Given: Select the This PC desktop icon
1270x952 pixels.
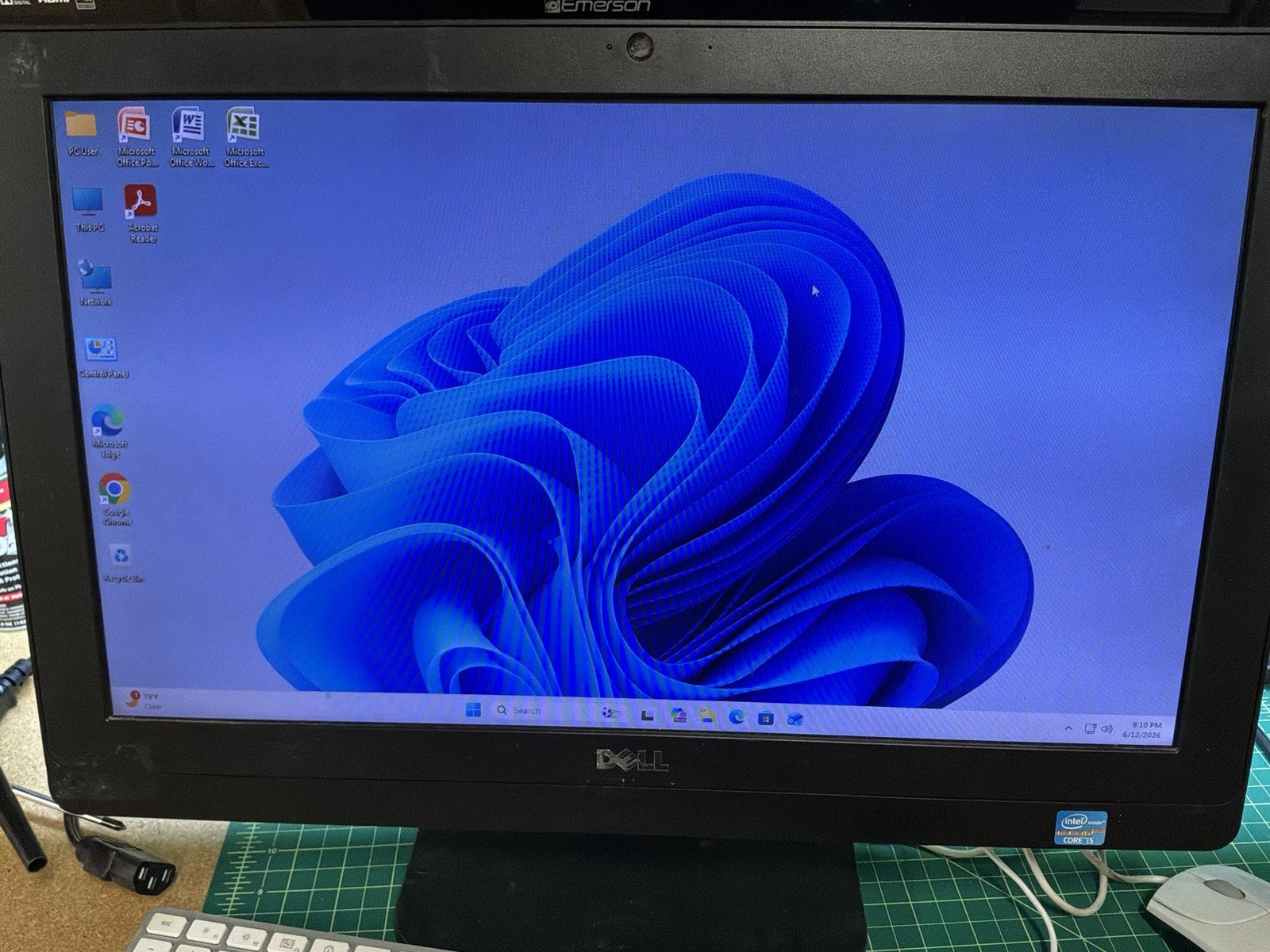Looking at the screenshot, I should pos(89,209).
